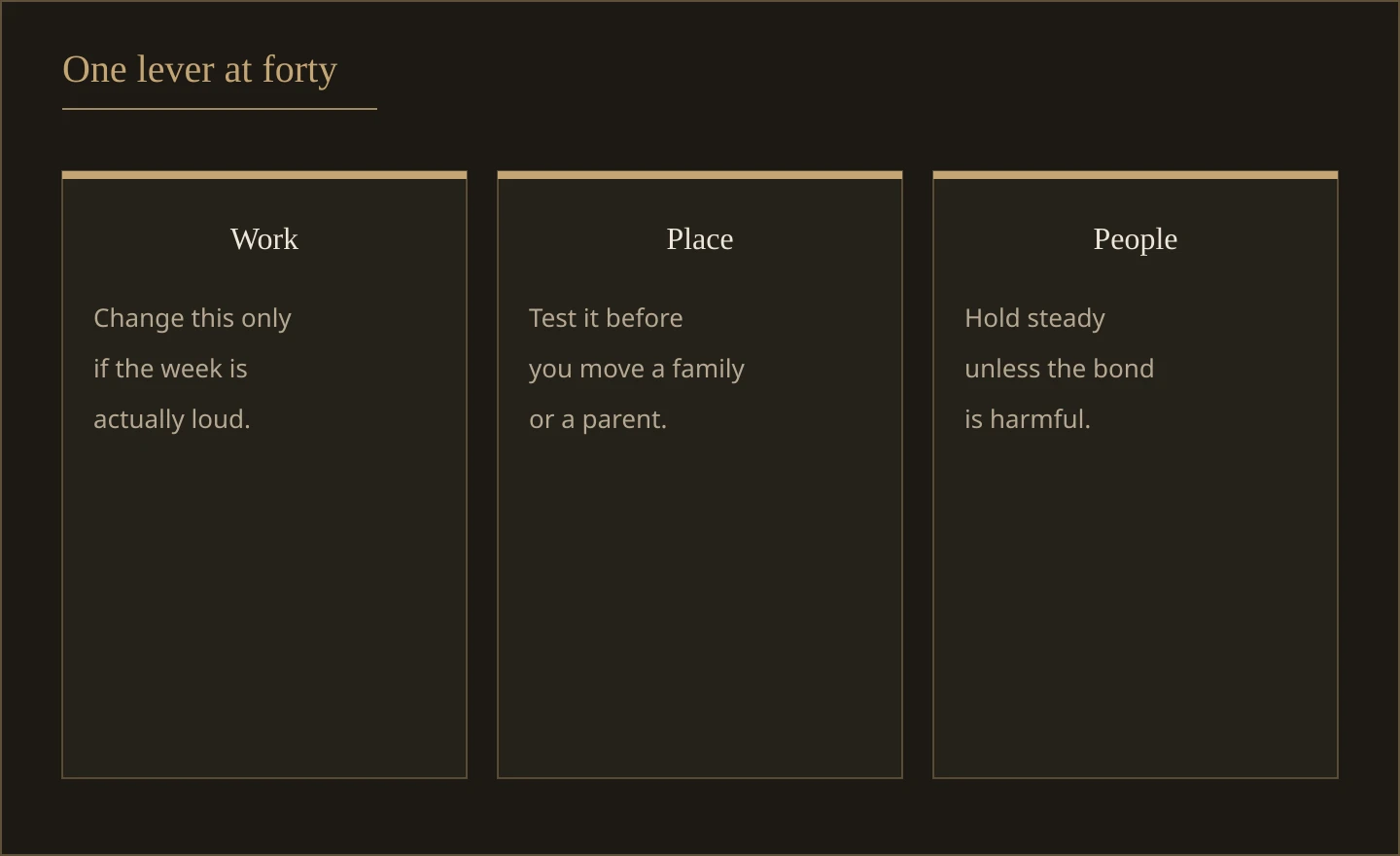Click the 'you move a family' line
The height and width of the screenshot is (856, 1400).
pyautogui.click(x=637, y=369)
